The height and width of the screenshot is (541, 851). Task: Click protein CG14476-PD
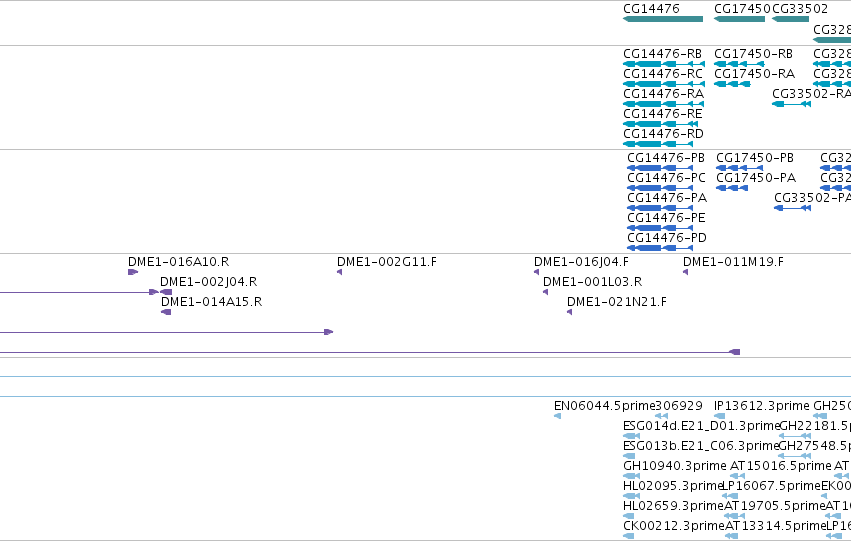coord(667,238)
